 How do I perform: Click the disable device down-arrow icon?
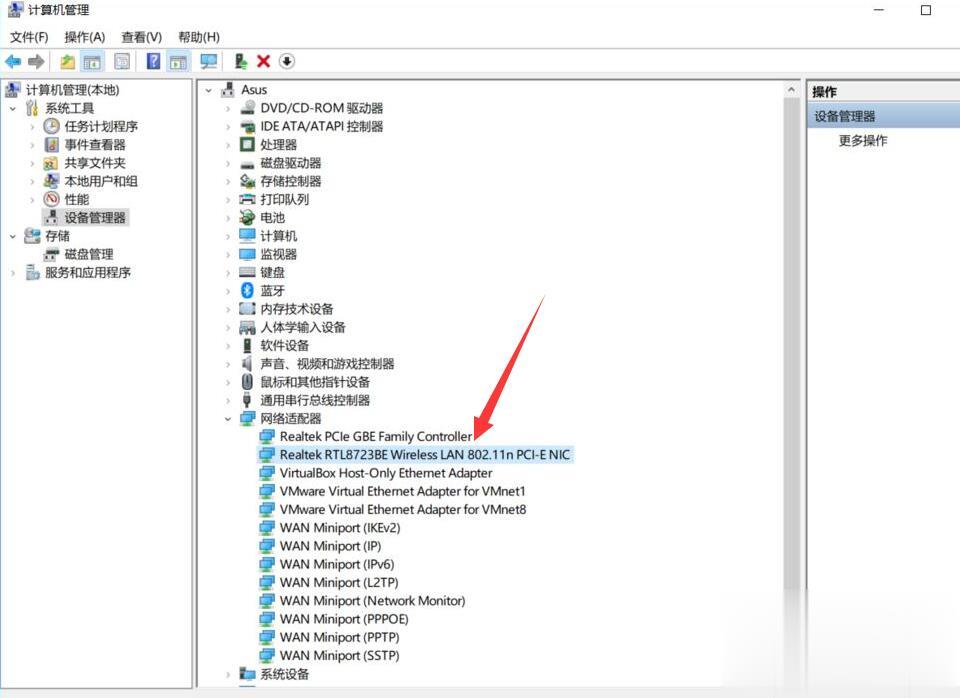tap(287, 61)
